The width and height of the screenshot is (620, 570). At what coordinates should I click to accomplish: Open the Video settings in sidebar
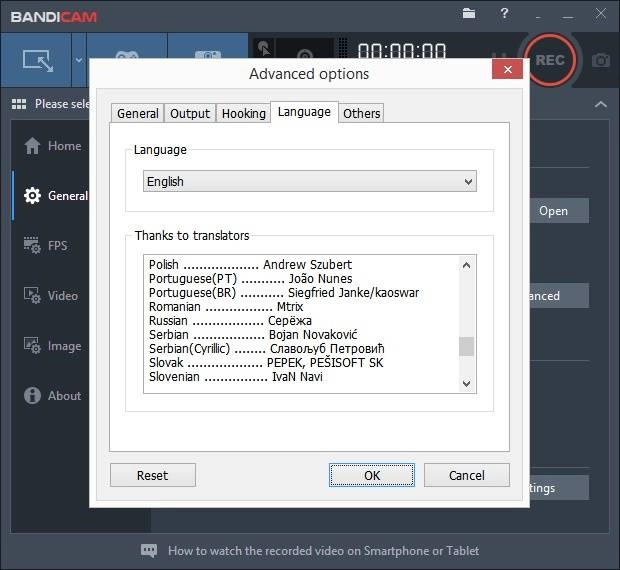(51, 296)
